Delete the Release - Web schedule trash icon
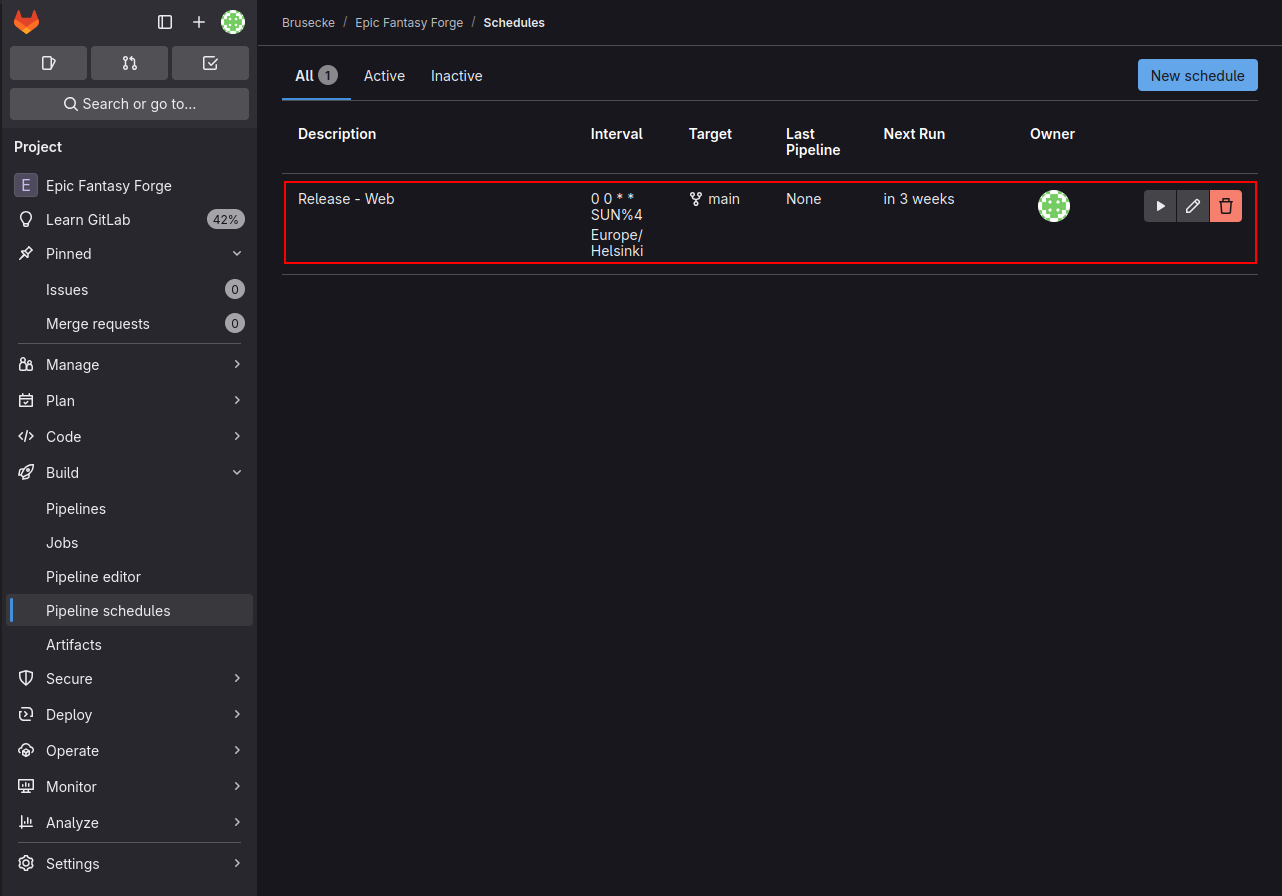The image size is (1282, 896). pos(1226,206)
